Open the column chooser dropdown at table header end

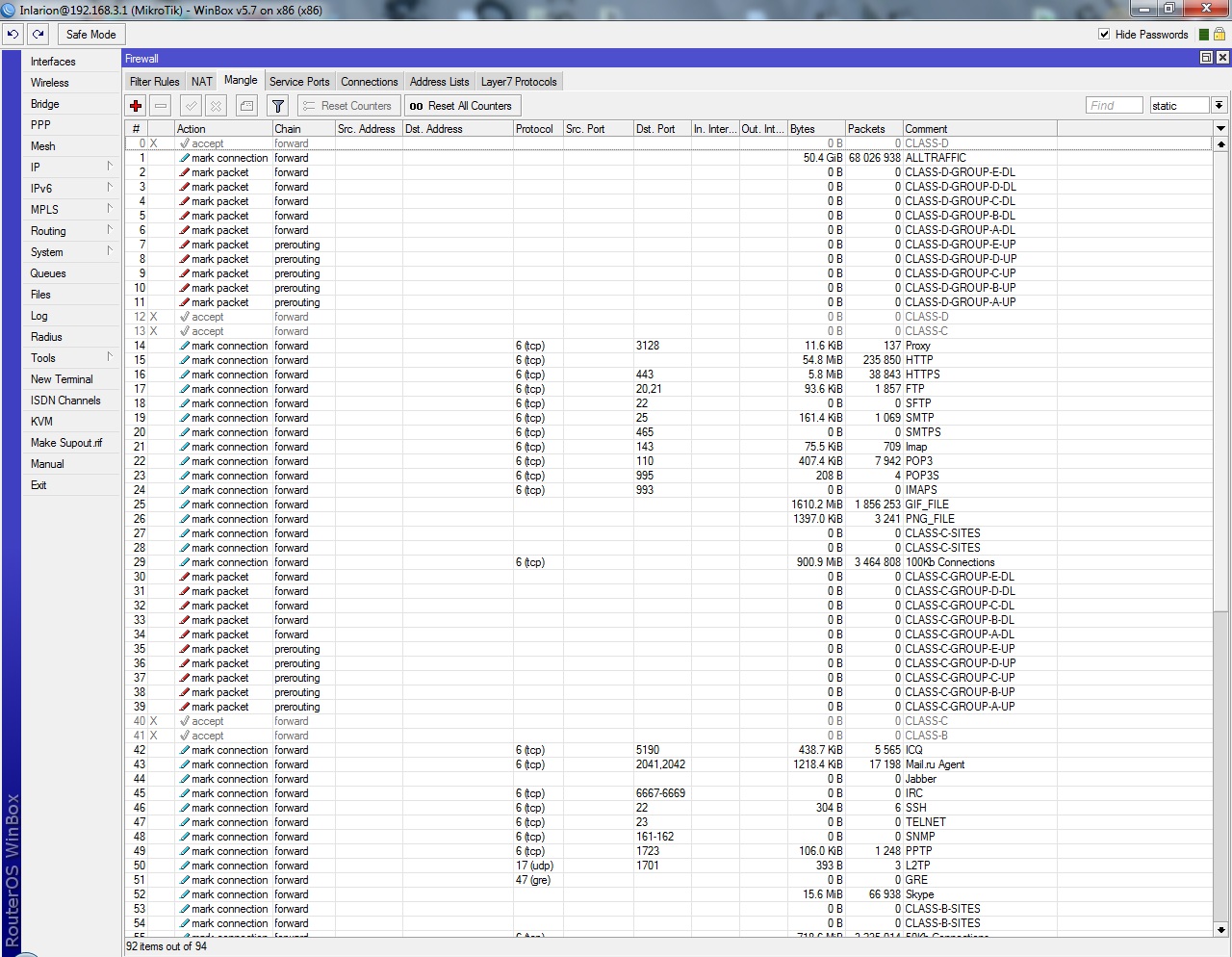tap(1220, 128)
